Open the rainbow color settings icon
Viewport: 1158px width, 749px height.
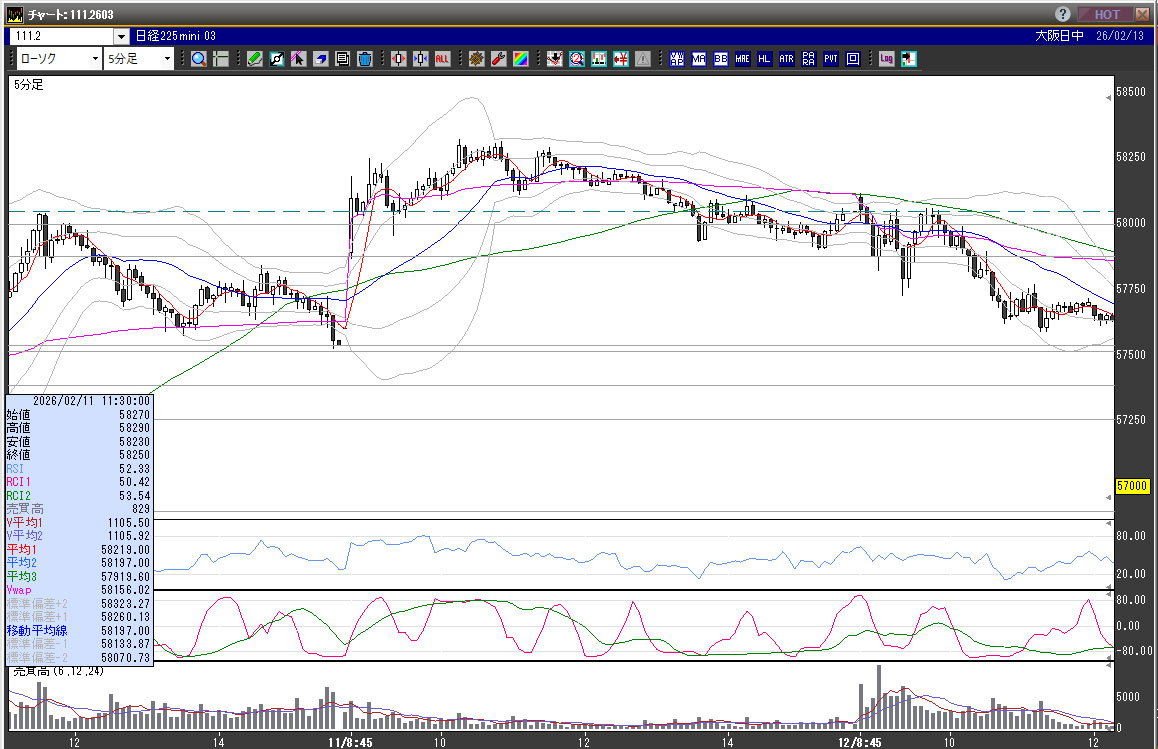tap(520, 59)
